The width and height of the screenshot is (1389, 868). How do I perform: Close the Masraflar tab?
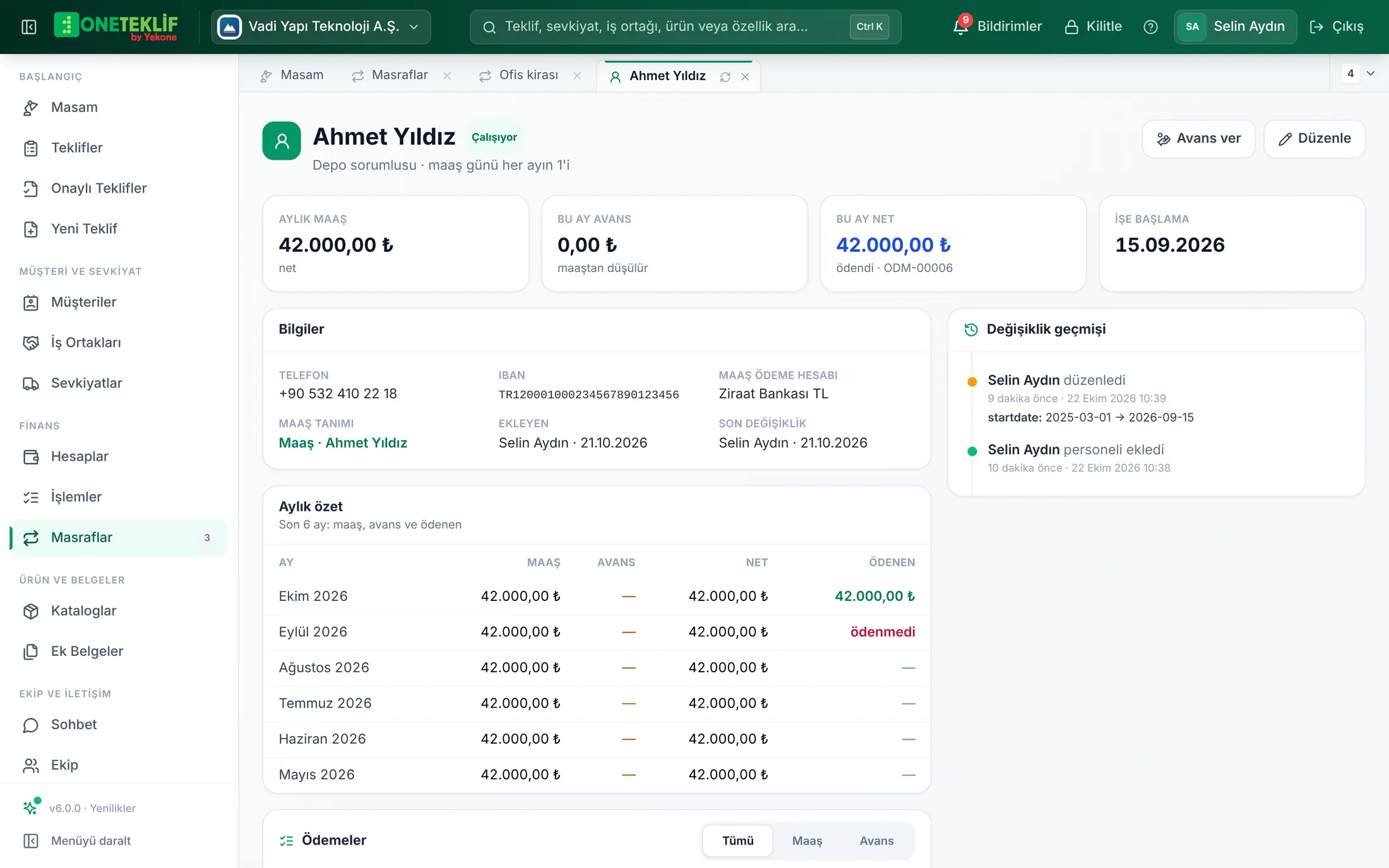[447, 76]
